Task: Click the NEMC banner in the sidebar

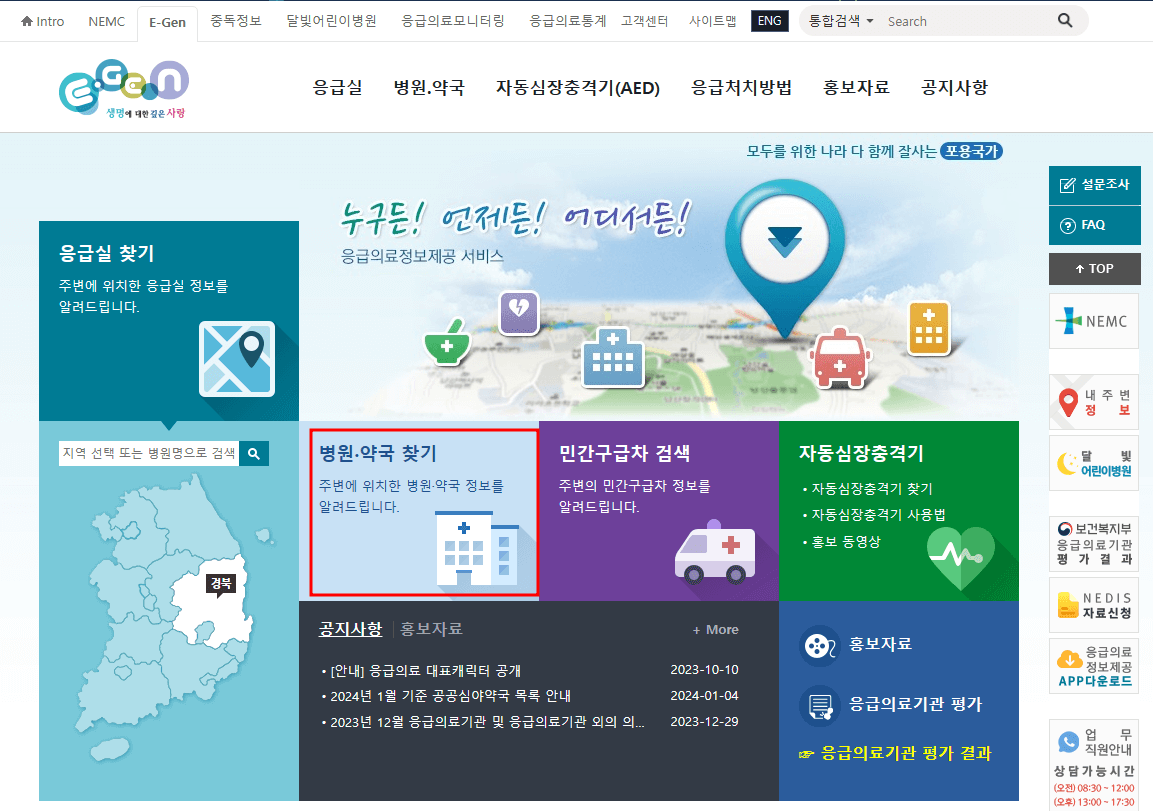Action: tap(1093, 321)
